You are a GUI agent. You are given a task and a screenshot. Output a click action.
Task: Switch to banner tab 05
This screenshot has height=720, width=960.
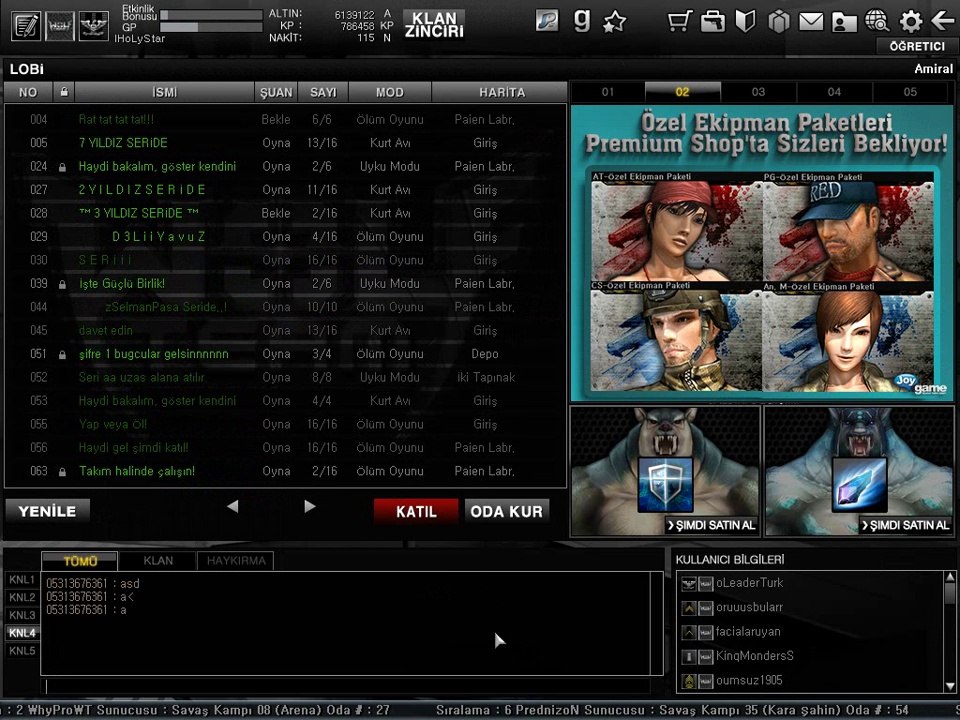(910, 92)
